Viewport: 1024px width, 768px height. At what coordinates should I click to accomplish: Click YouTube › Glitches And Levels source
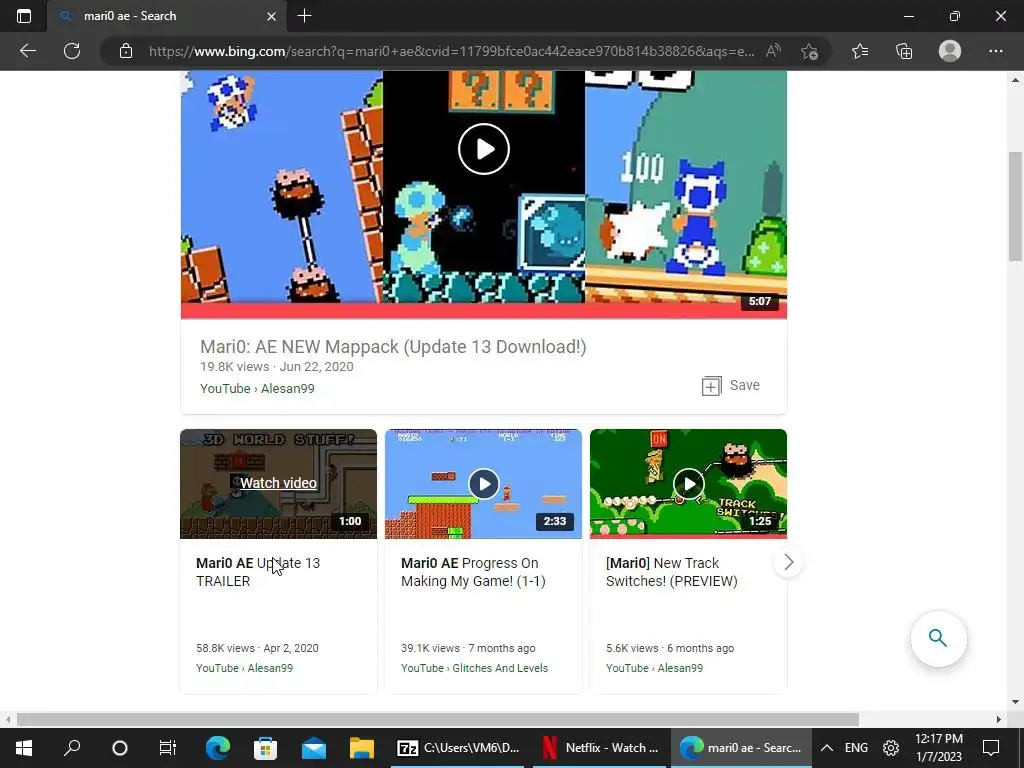[x=475, y=668]
